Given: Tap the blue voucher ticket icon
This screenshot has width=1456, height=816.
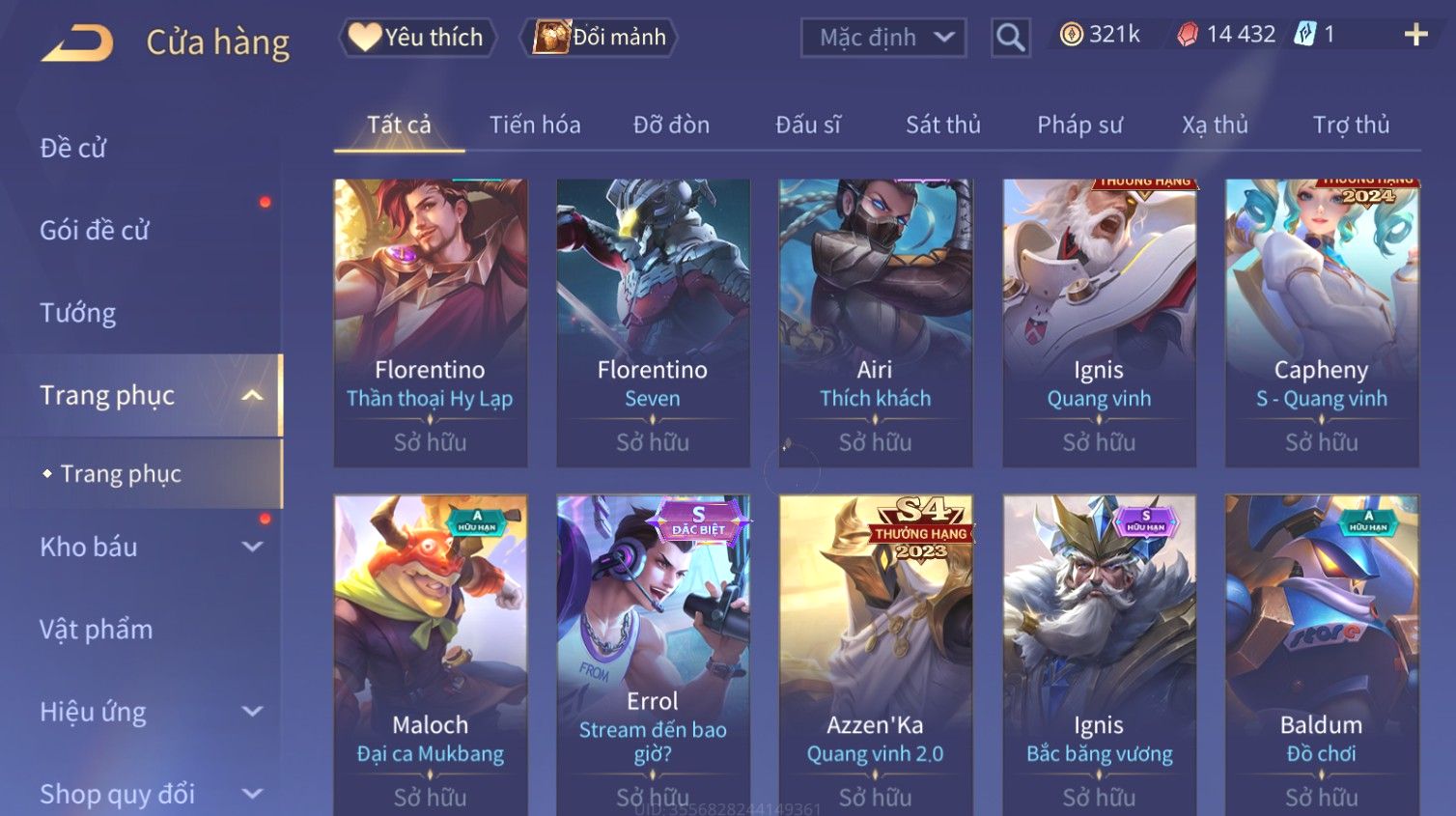Looking at the screenshot, I should click(x=1304, y=35).
